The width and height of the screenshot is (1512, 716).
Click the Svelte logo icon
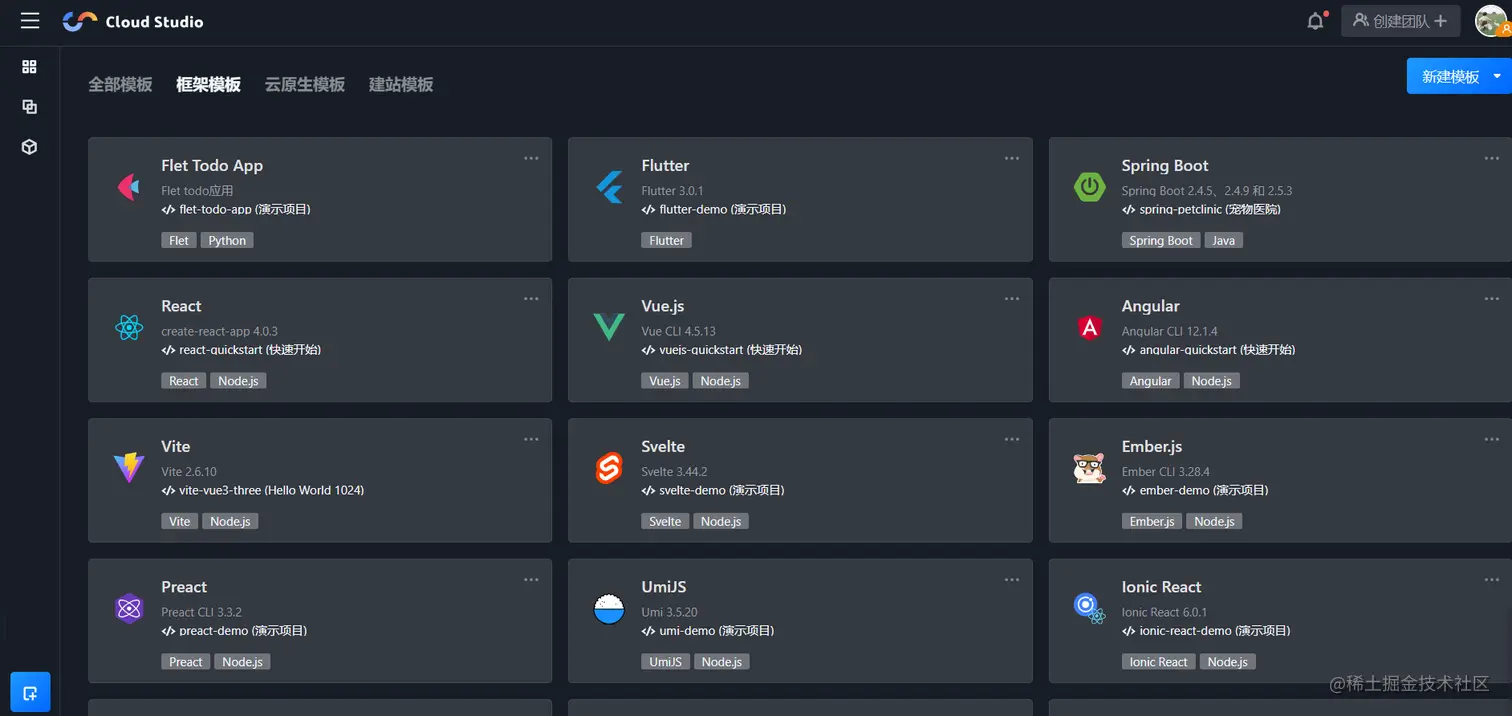pyautogui.click(x=609, y=467)
